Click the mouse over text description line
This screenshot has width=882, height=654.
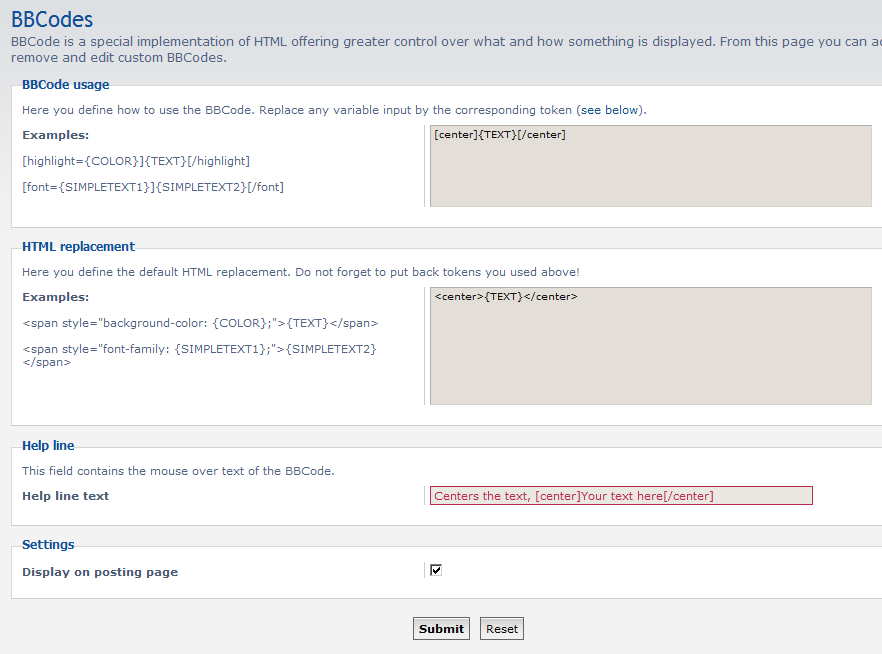[178, 471]
